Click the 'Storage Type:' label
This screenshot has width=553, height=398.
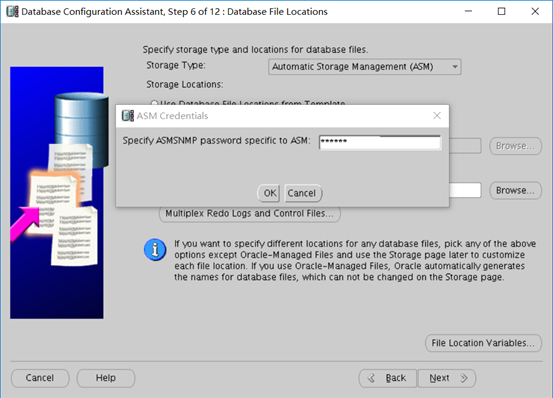[176, 65]
